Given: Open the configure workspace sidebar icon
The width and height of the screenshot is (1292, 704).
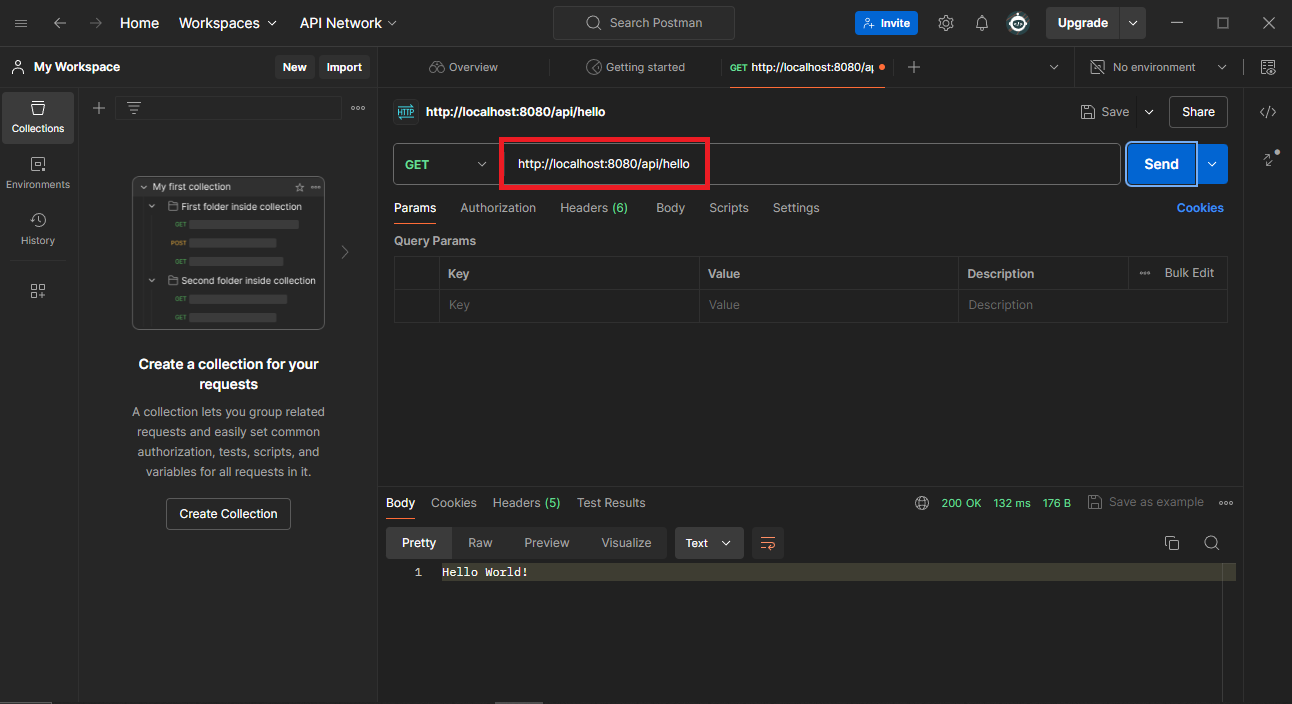Looking at the screenshot, I should (38, 291).
